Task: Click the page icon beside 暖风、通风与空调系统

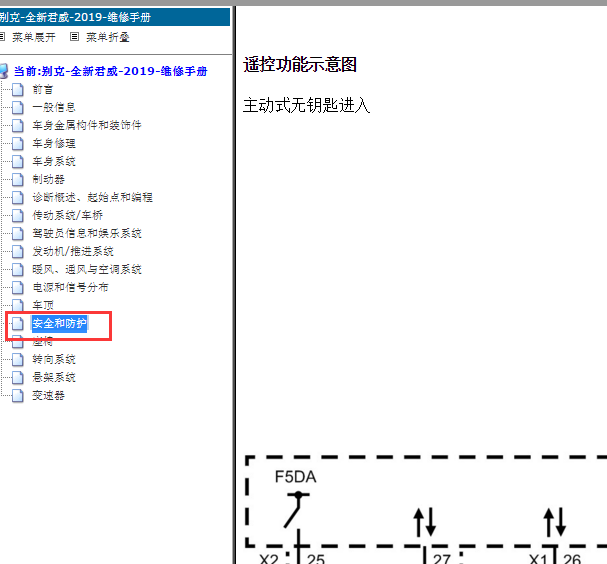Action: click(x=17, y=269)
